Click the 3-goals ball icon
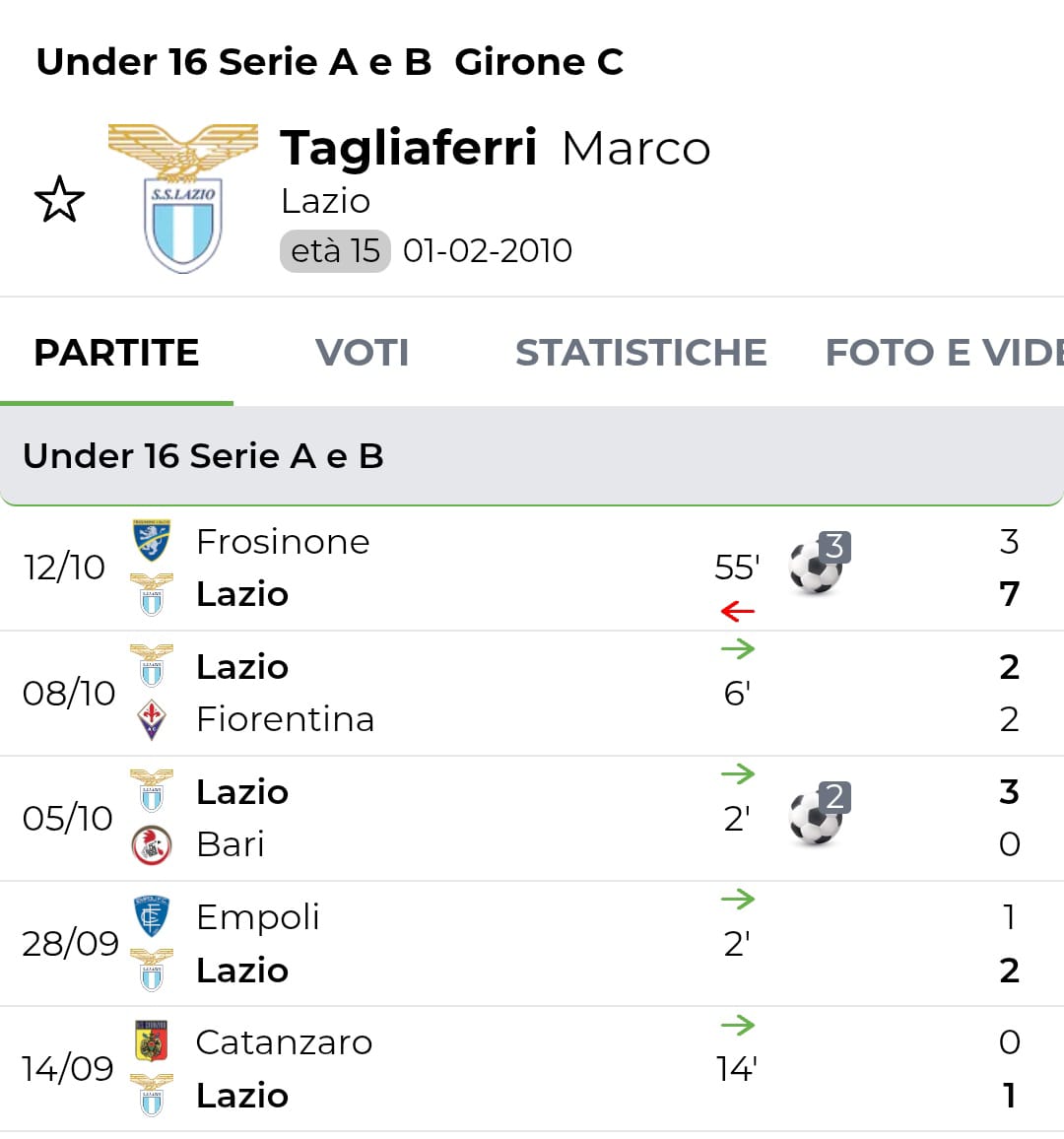1064x1139 pixels. (818, 566)
